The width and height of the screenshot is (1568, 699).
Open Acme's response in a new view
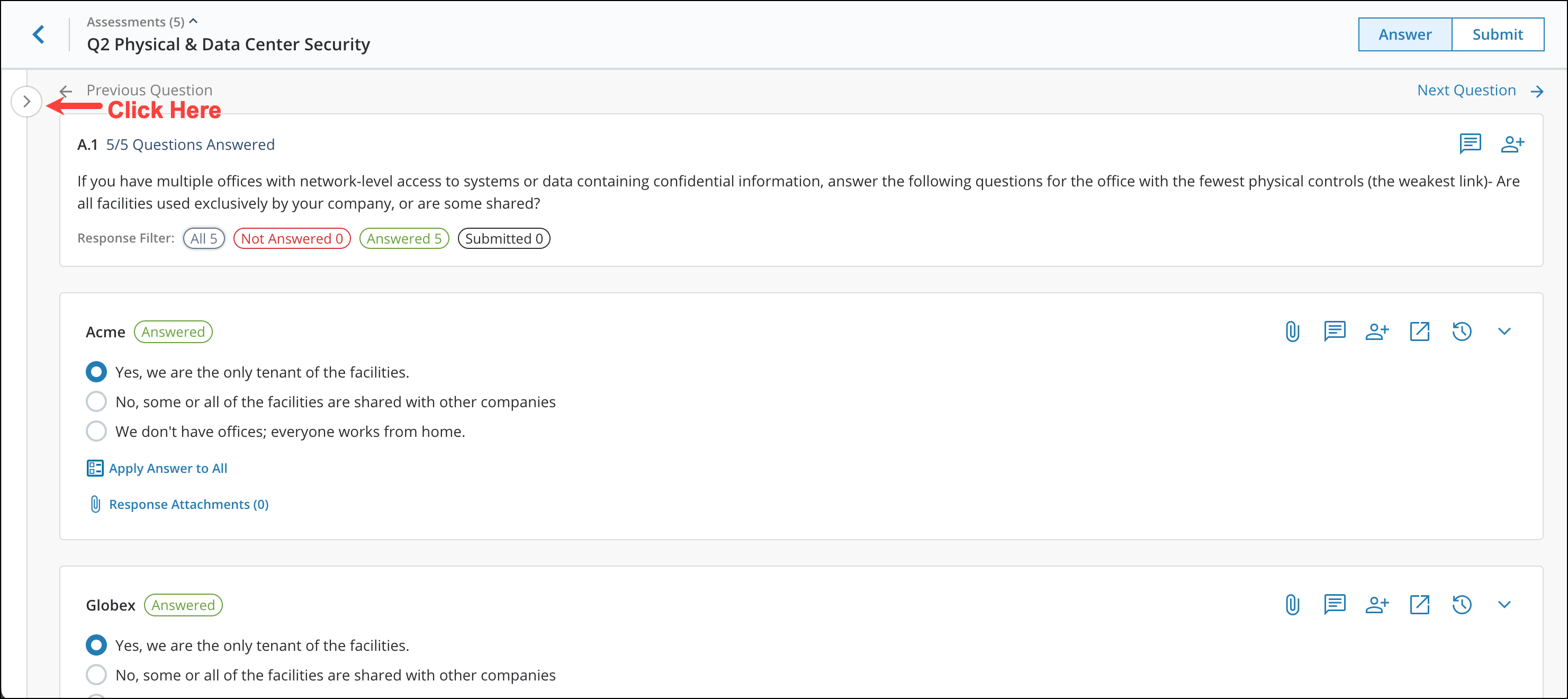click(x=1419, y=331)
